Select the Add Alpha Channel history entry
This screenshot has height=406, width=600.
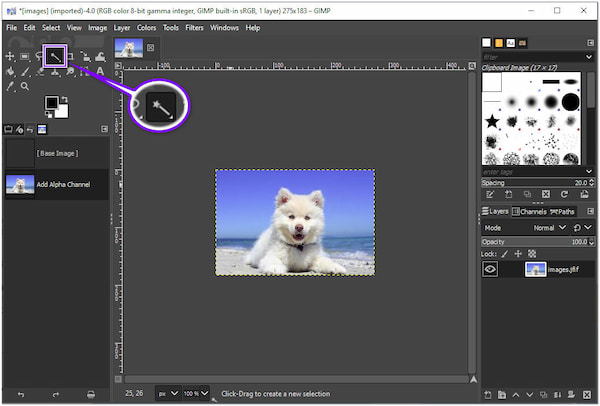[57, 184]
